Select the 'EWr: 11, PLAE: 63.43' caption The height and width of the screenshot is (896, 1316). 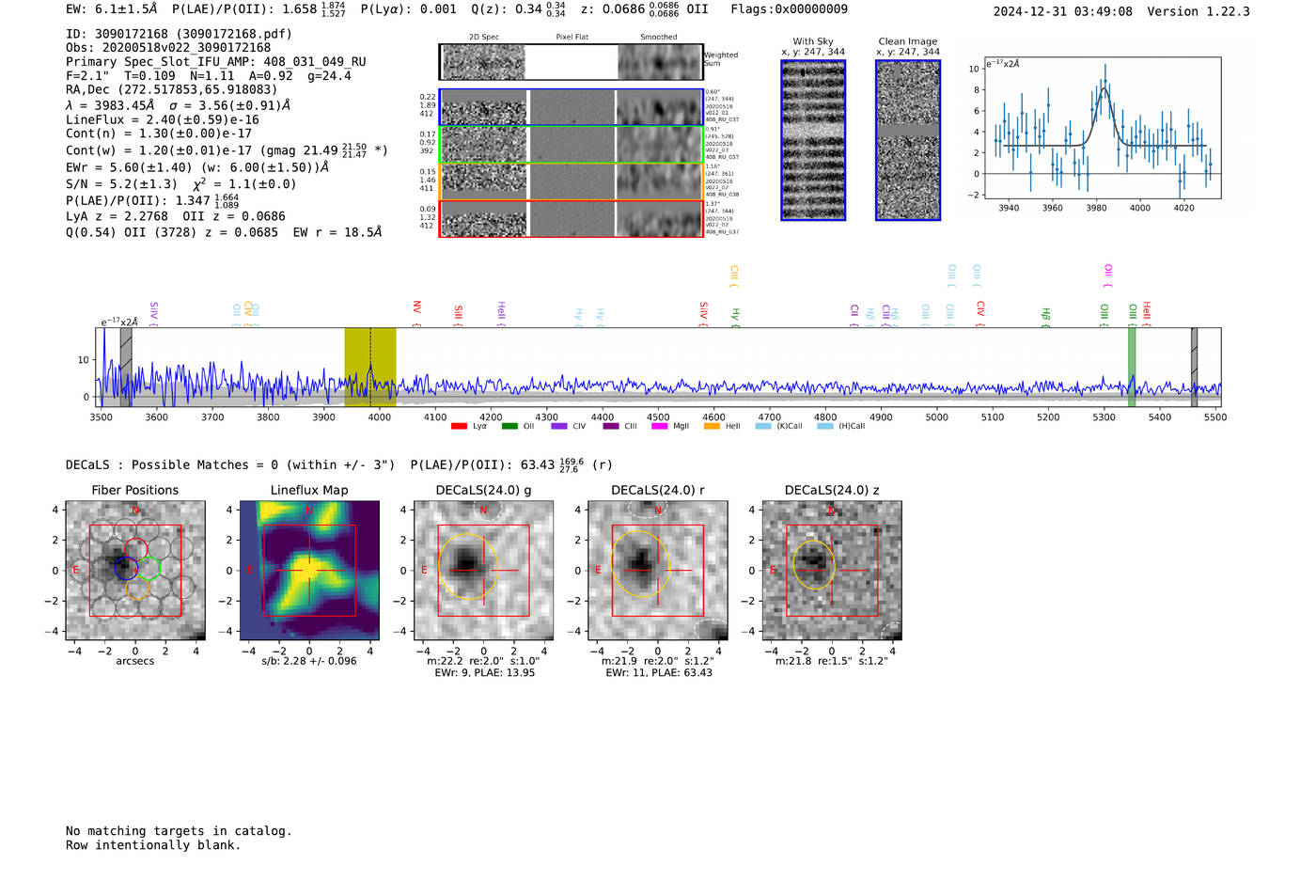pos(659,673)
